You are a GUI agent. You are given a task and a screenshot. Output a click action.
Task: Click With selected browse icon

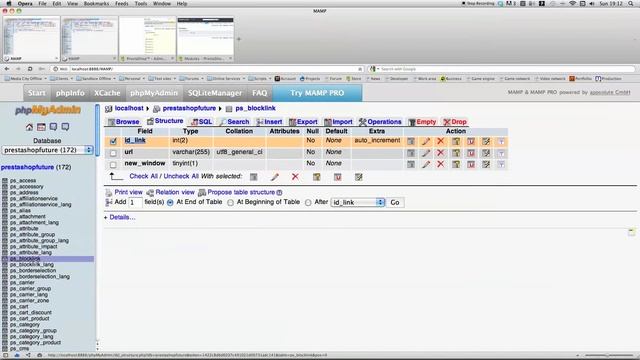click(253, 177)
